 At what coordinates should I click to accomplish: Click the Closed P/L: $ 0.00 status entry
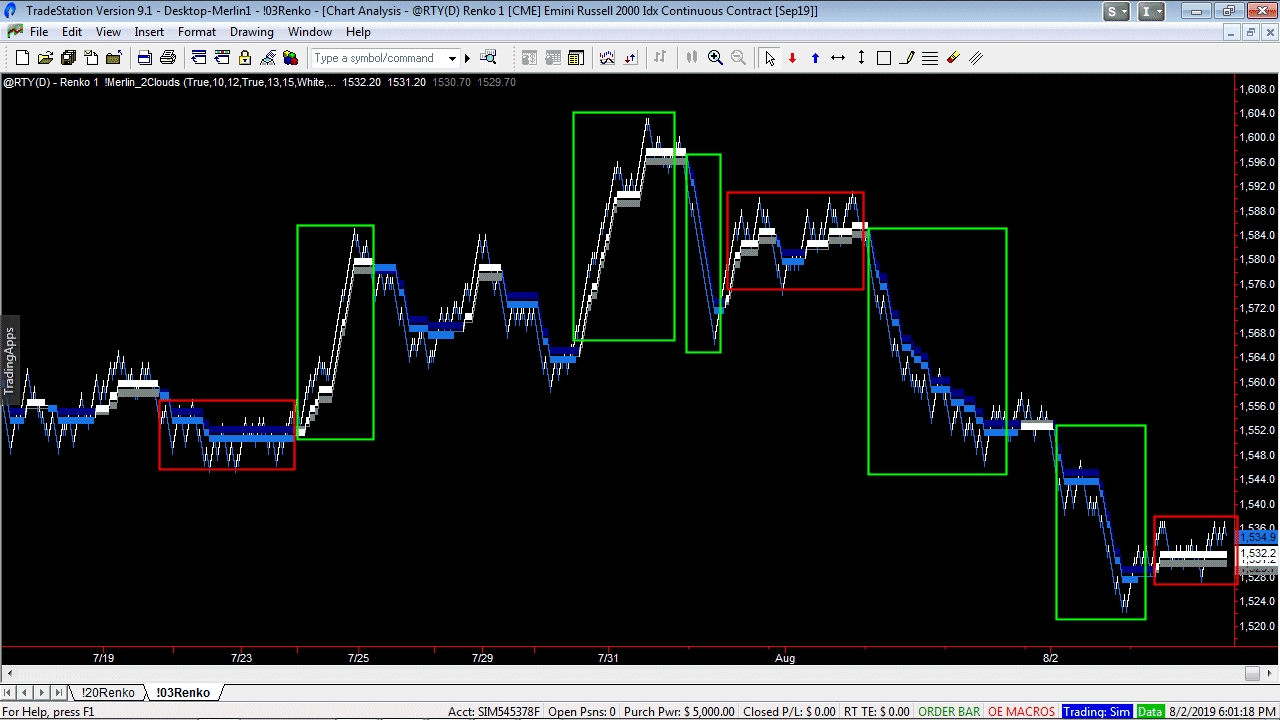[x=789, y=712]
